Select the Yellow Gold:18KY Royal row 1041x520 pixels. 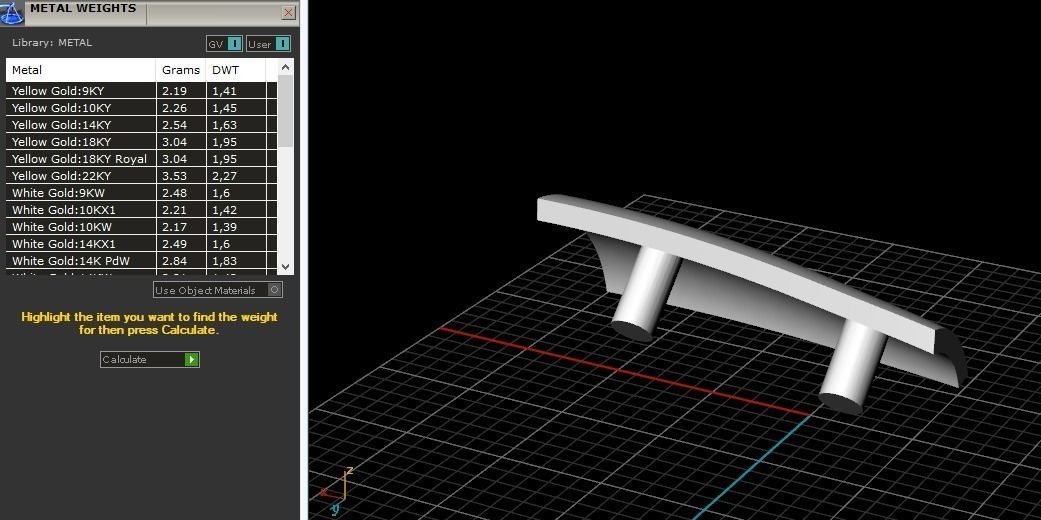[141, 159]
